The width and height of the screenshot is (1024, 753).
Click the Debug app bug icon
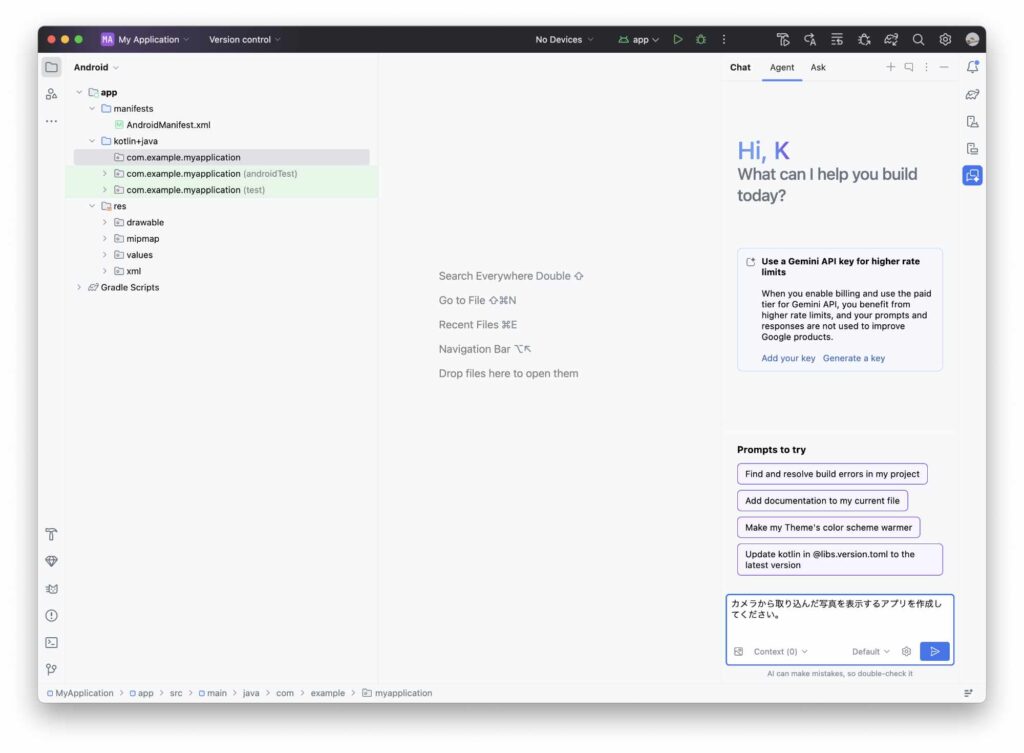tap(701, 40)
